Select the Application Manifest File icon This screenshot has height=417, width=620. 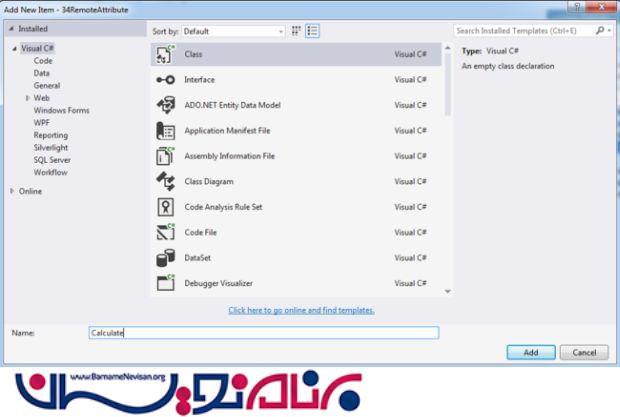166,131
